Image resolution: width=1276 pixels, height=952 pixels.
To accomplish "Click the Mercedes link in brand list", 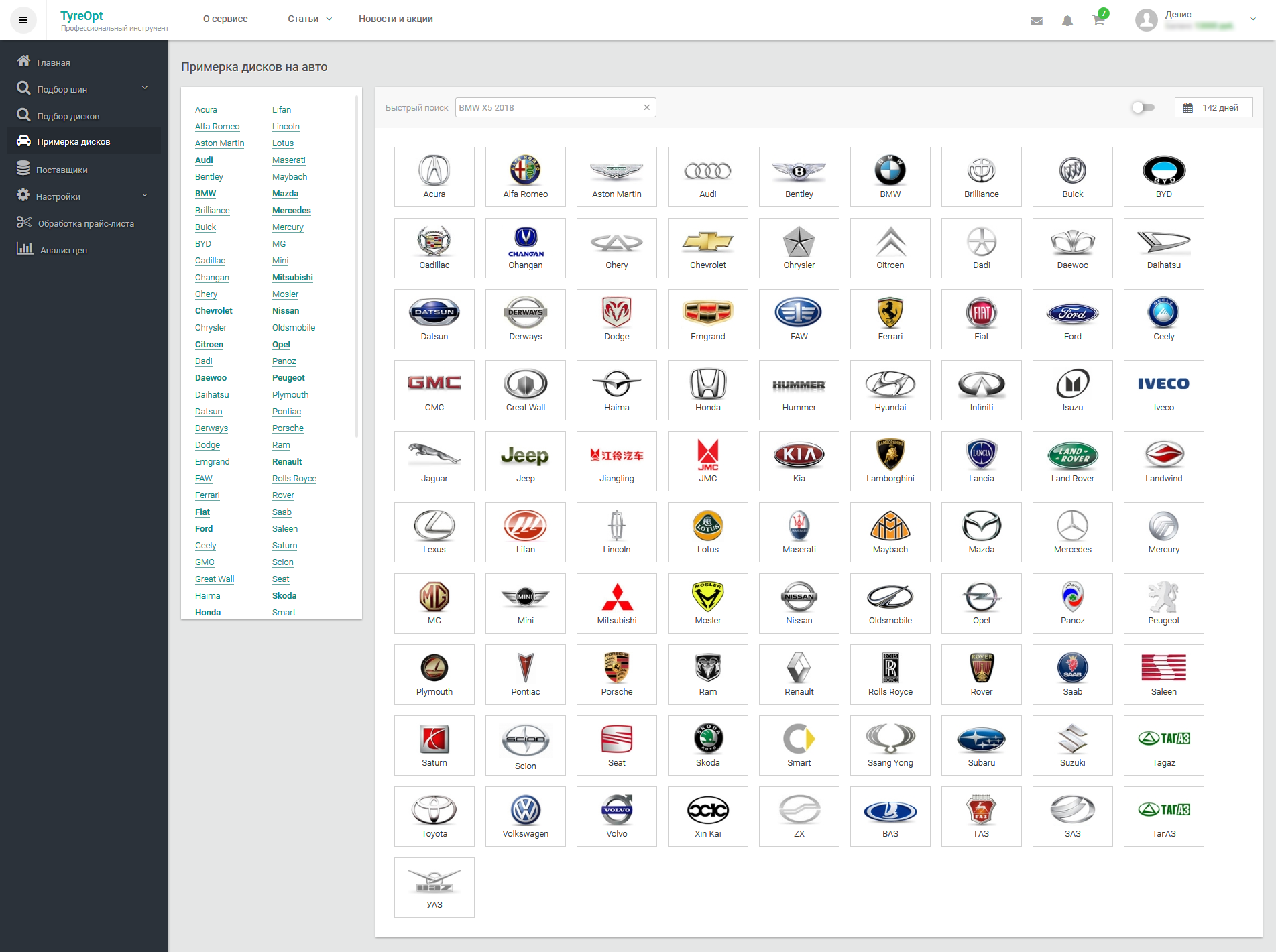I will tap(292, 211).
